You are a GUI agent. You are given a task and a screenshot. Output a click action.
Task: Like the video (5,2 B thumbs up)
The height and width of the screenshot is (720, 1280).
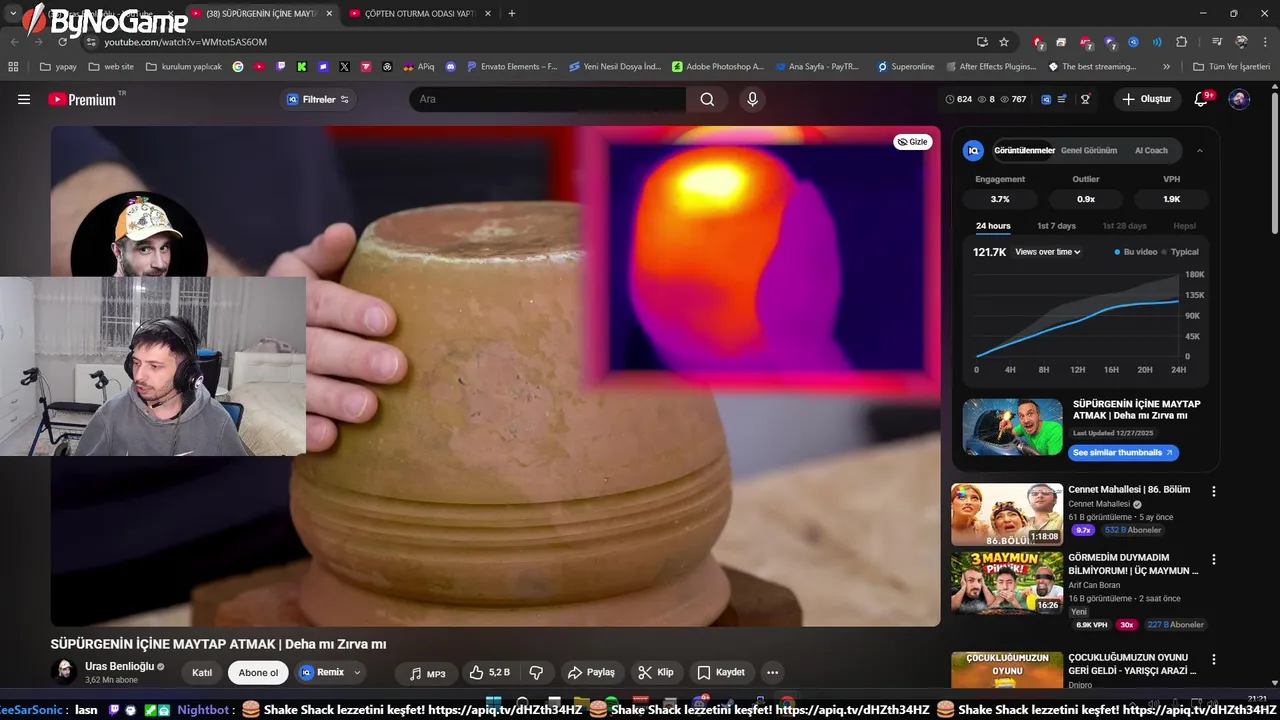[x=489, y=673]
